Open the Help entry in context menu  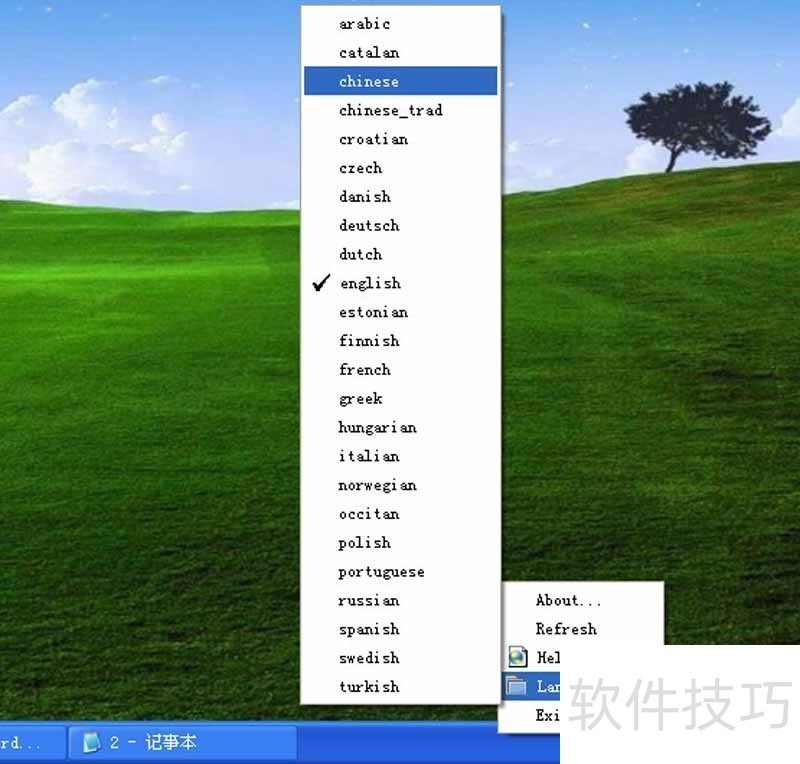point(531,657)
